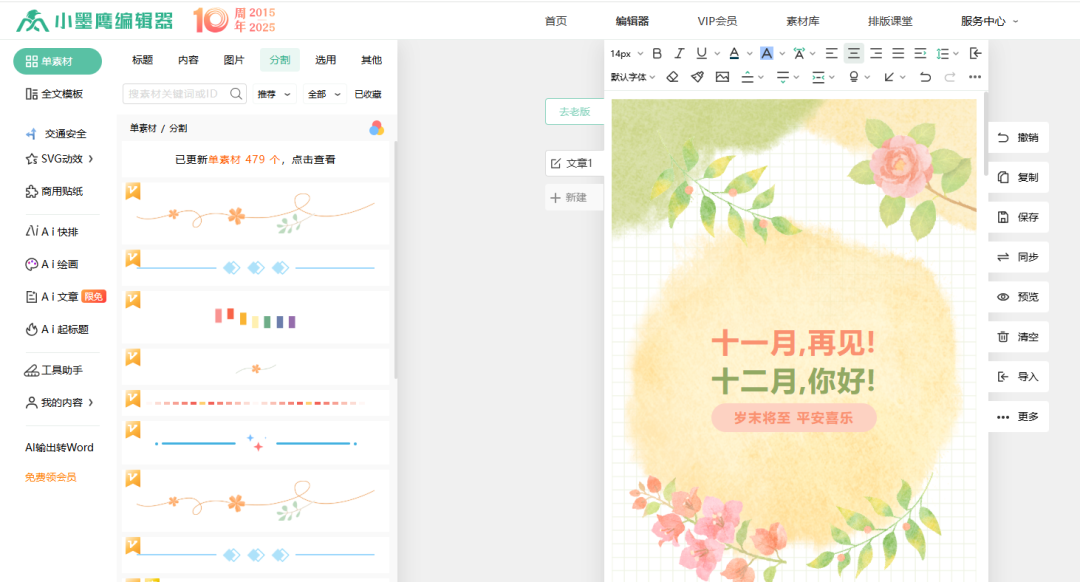Expand 我的内容 submenu

91,402
